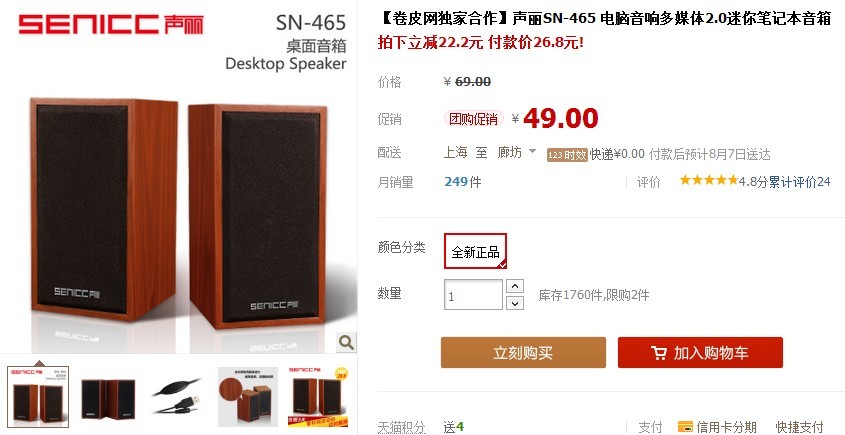Select the first speaker thumbnail
The image size is (845, 435).
coord(38,396)
